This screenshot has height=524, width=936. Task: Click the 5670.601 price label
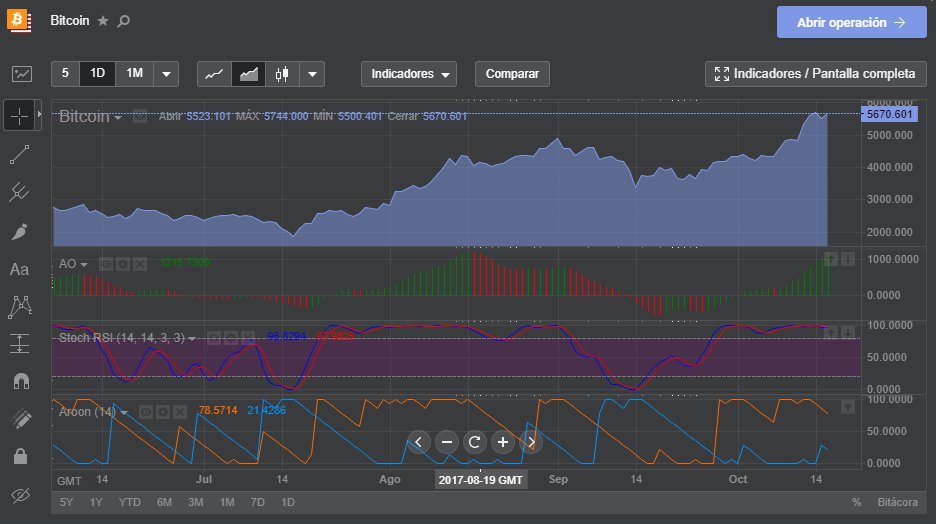point(889,114)
